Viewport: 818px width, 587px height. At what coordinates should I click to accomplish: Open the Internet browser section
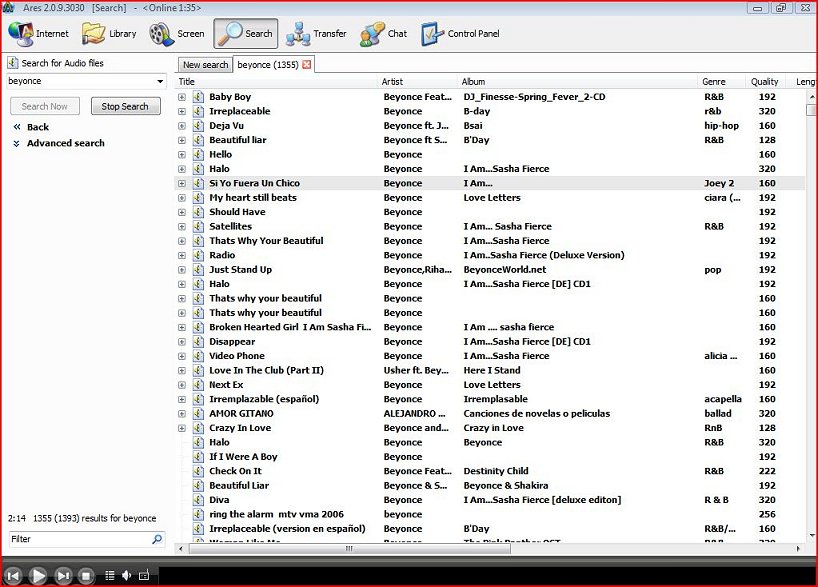point(39,34)
